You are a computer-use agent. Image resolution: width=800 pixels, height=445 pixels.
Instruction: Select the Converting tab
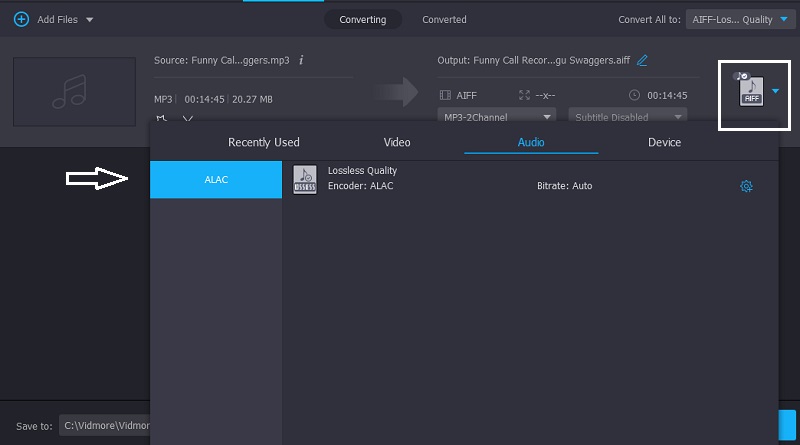(x=362, y=19)
